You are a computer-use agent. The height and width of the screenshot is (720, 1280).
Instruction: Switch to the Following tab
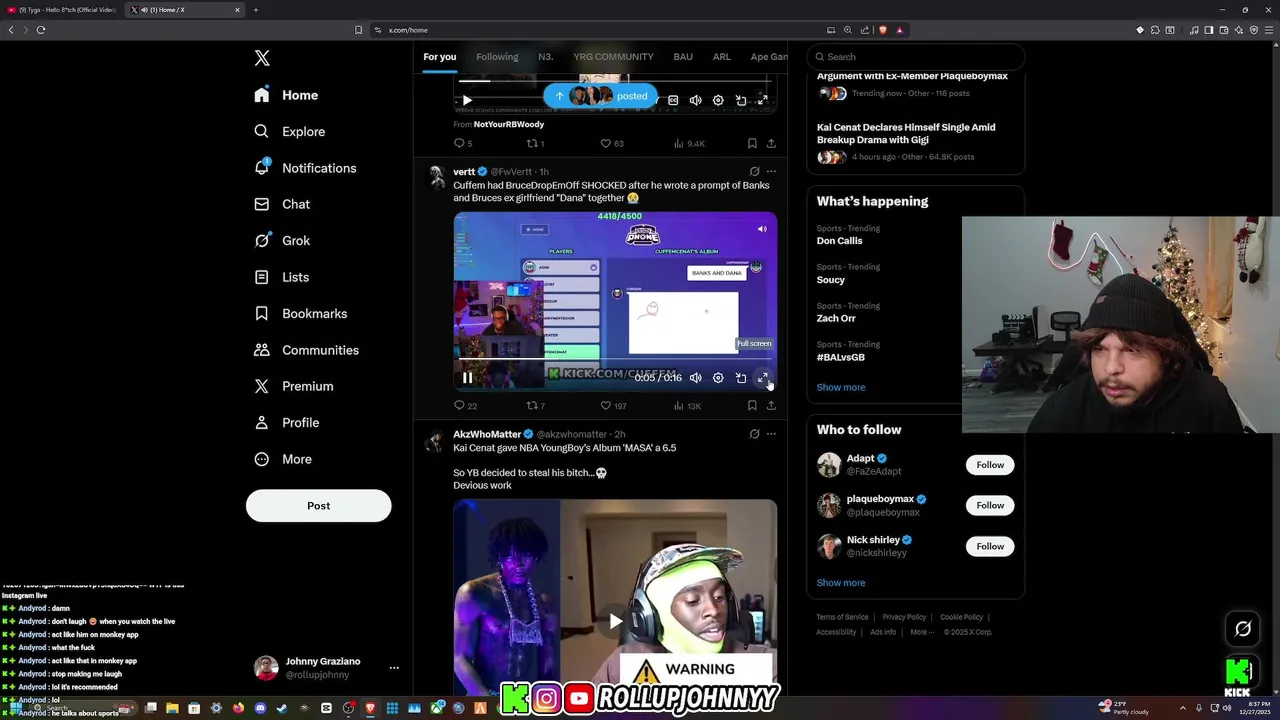point(497,57)
